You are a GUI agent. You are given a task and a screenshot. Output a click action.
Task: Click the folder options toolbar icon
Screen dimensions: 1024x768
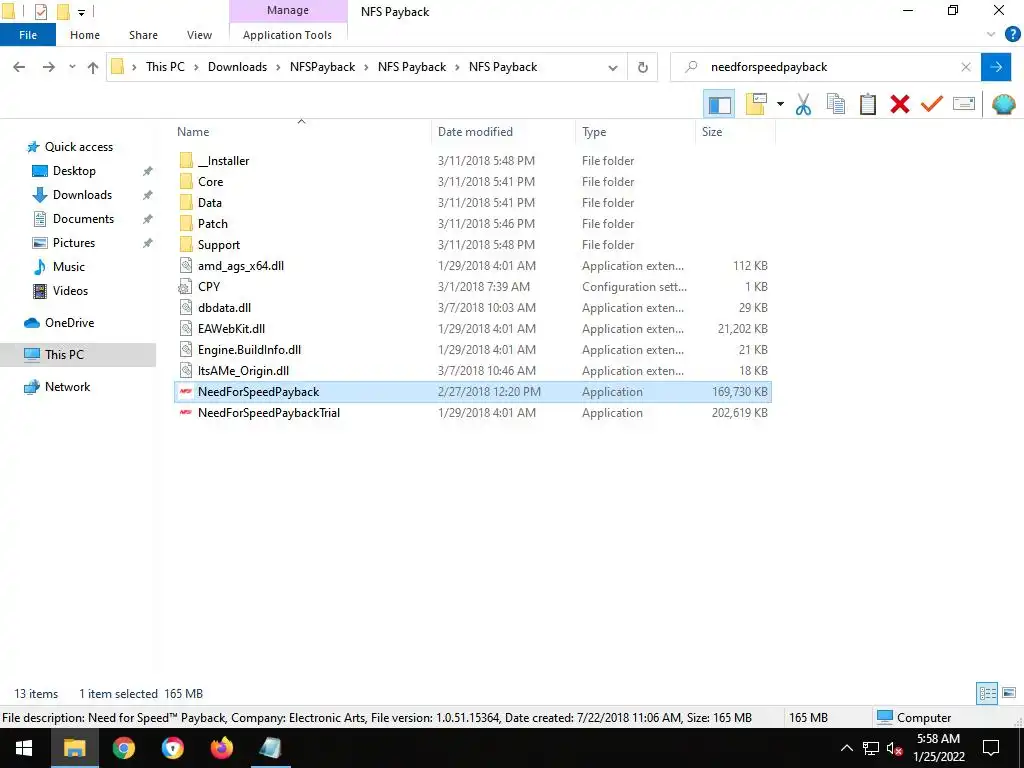click(x=756, y=104)
